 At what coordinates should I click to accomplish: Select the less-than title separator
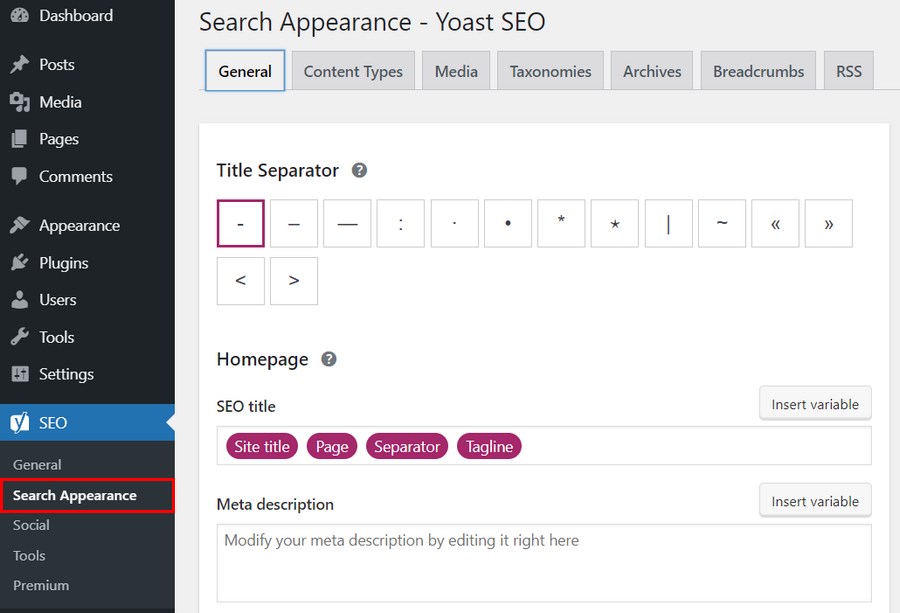240,281
